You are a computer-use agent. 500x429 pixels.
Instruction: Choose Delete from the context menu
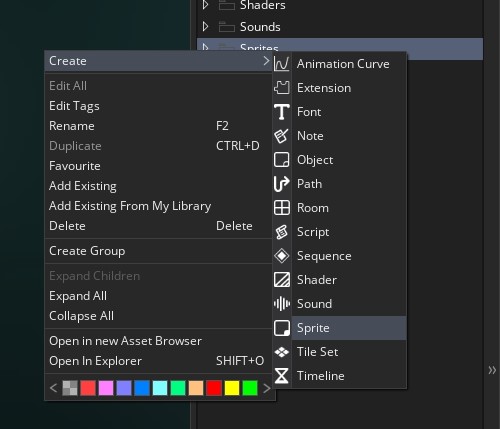tap(158, 226)
